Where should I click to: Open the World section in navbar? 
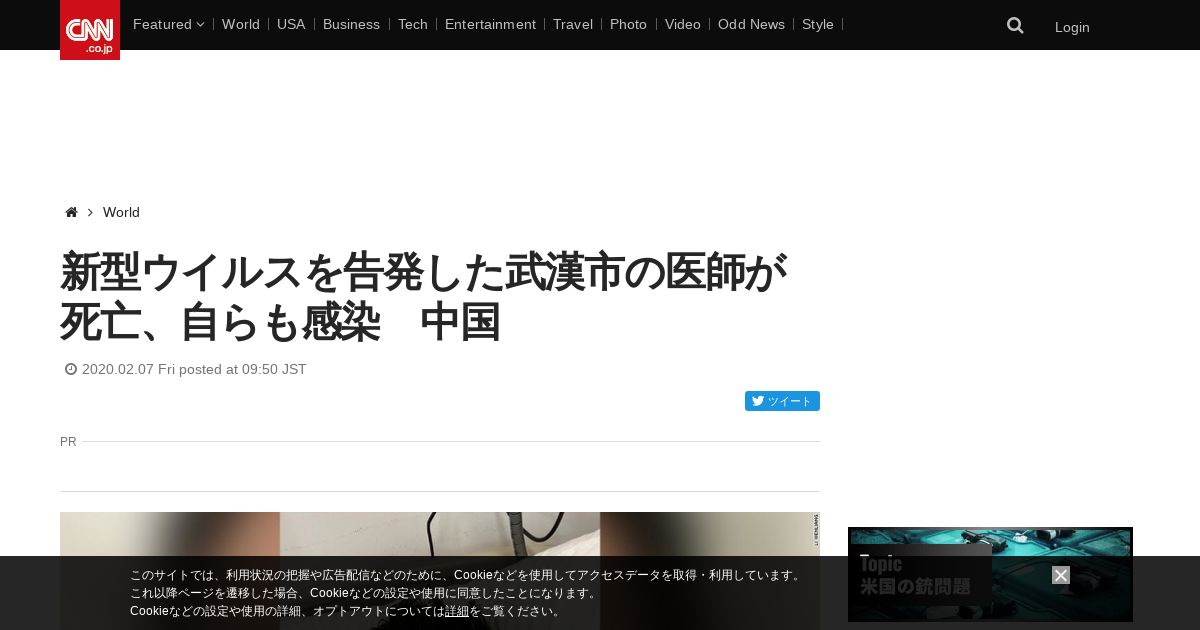pos(241,24)
